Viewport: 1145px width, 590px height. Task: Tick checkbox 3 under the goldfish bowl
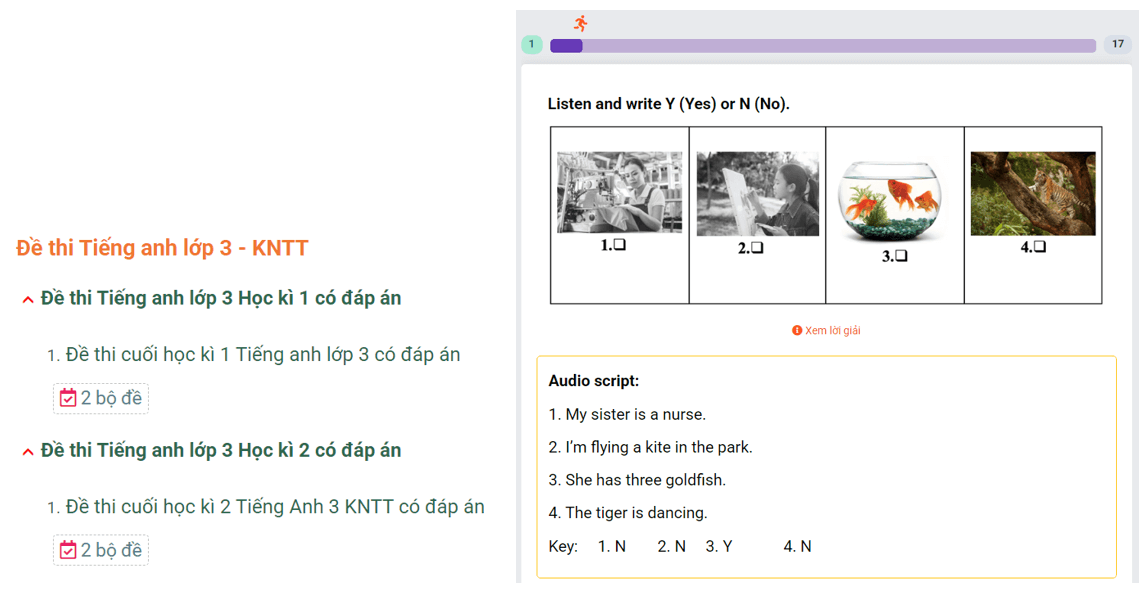tap(901, 256)
